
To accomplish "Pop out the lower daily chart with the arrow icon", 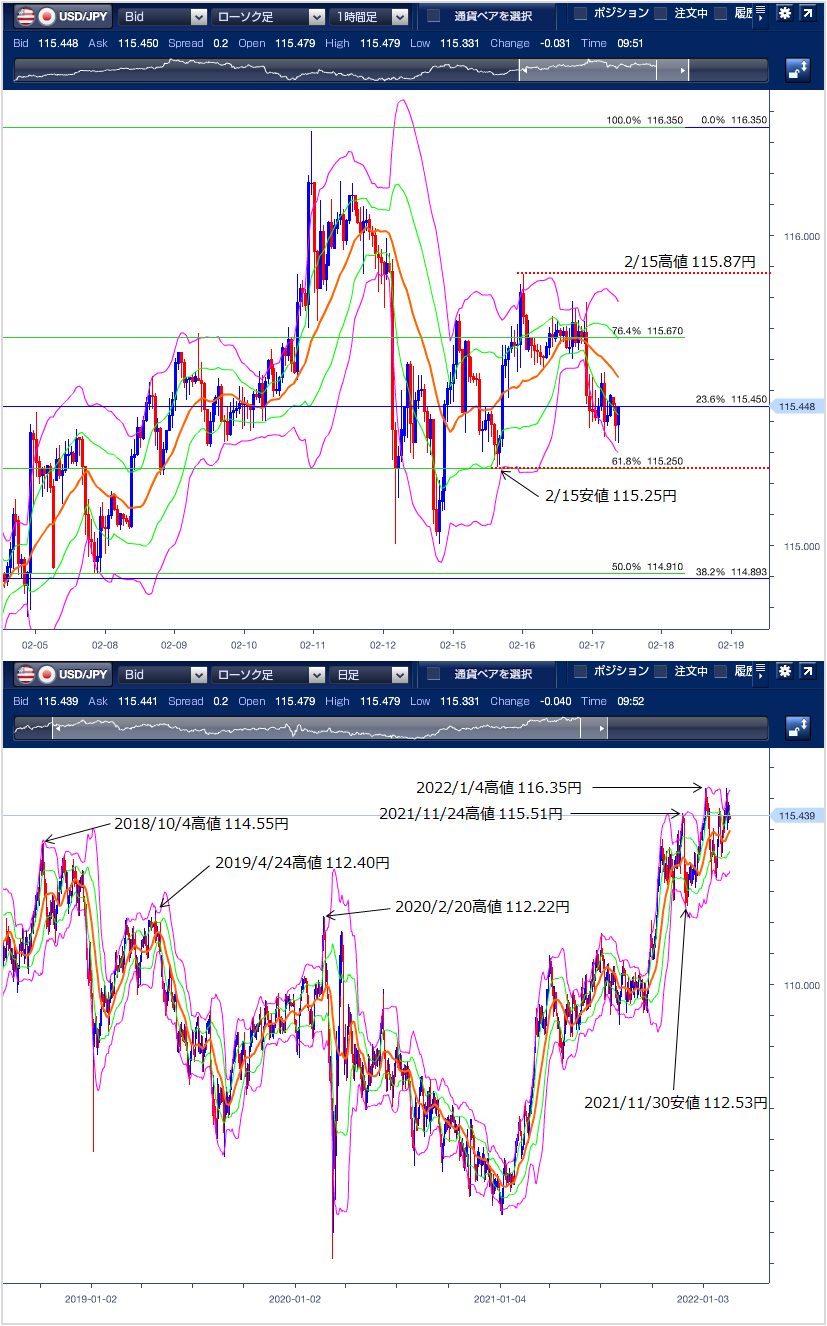I will (x=807, y=672).
